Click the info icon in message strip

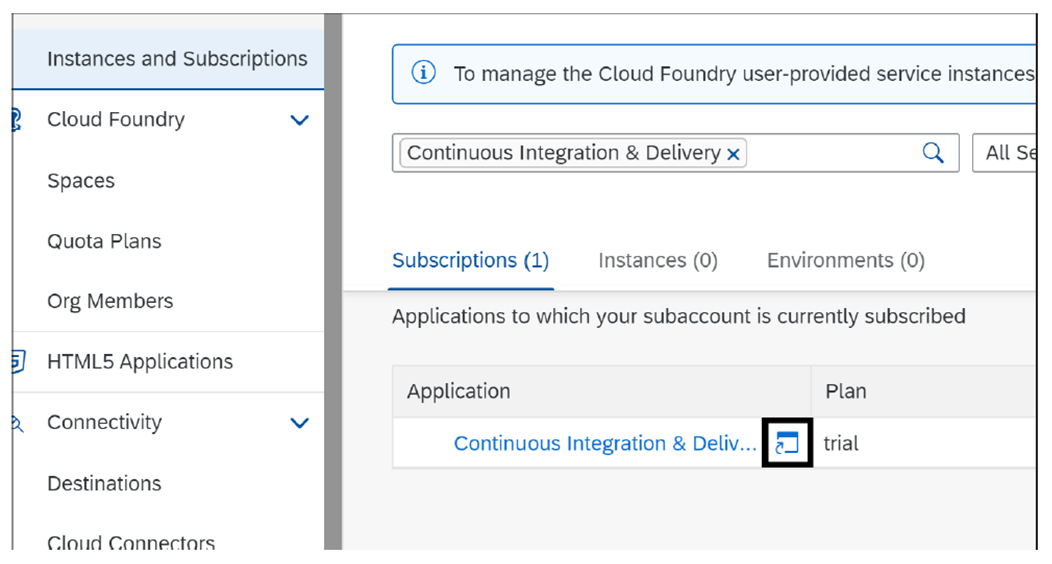(x=424, y=73)
